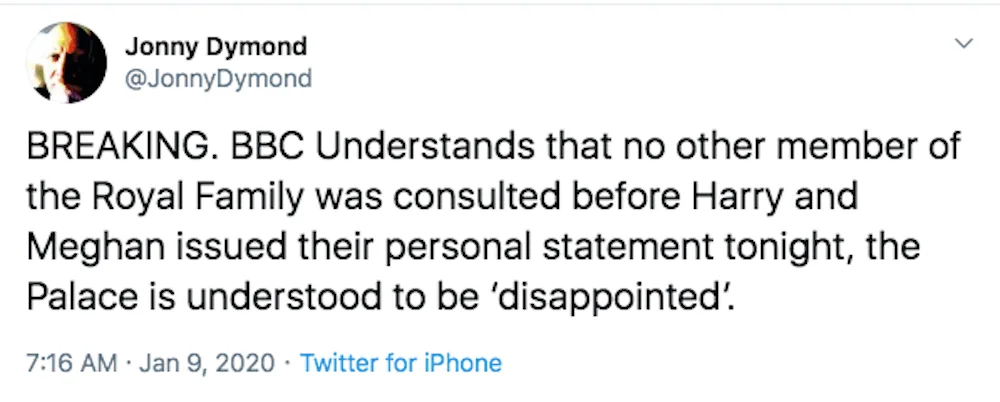Open the @JonnyDymond handle link
This screenshot has height=402, width=1000.
tap(218, 79)
